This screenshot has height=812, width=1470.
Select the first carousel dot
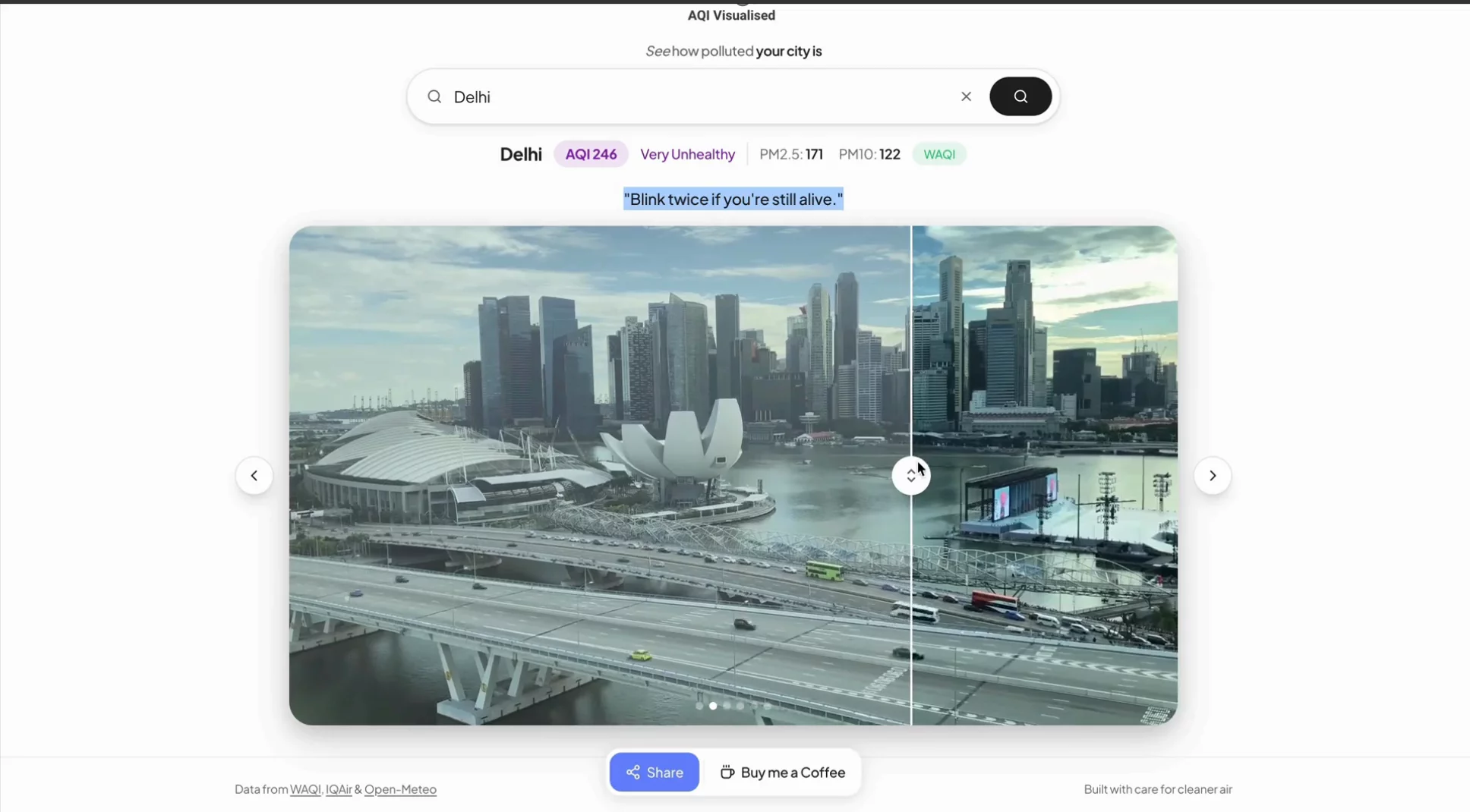[x=699, y=706]
